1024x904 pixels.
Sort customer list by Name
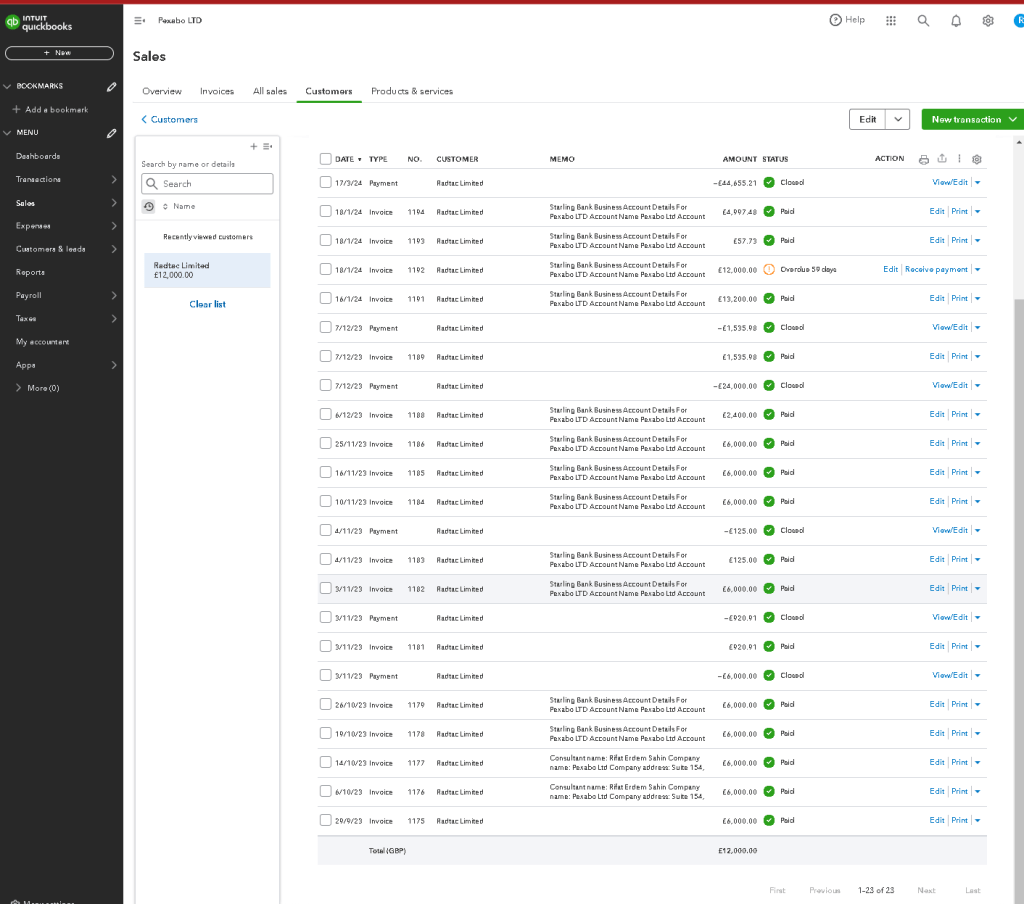(179, 206)
